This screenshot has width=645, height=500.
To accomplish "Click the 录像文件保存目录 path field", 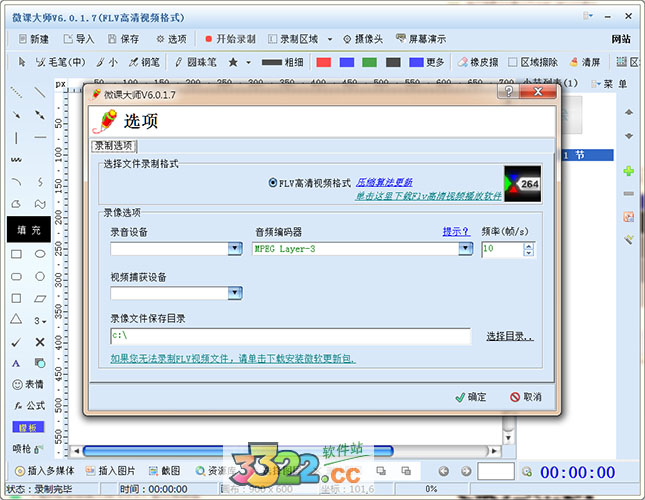I will [290, 336].
